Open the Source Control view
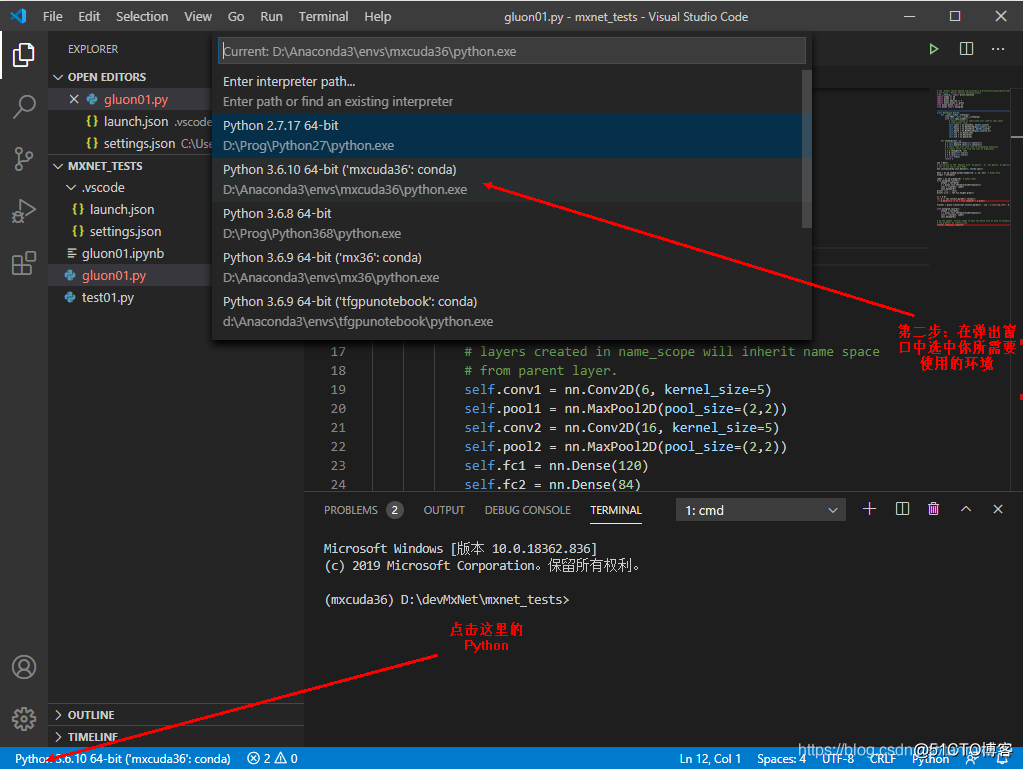This screenshot has width=1023, height=769. 23,159
